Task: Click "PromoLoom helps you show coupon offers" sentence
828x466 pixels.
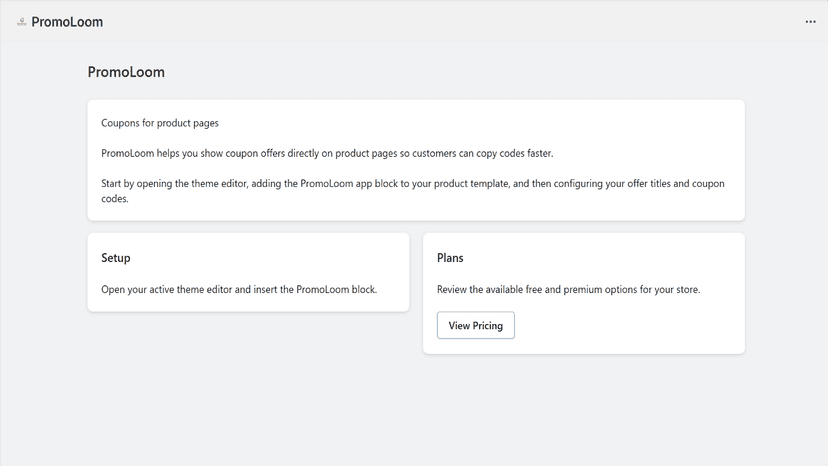Action: [x=327, y=153]
